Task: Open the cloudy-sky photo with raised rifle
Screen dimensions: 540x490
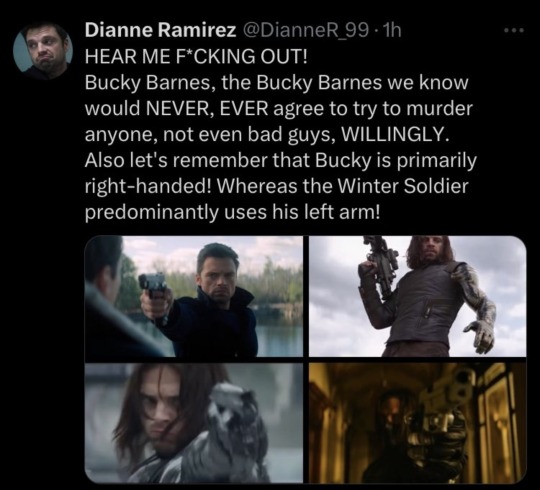Action: (x=417, y=296)
